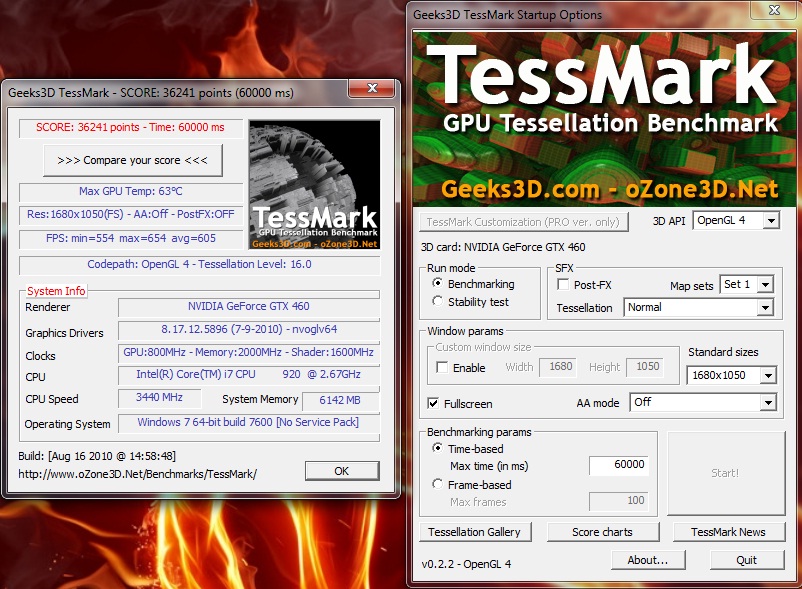
Task: Click the Max frames field showing 100
Action: [x=619, y=501]
